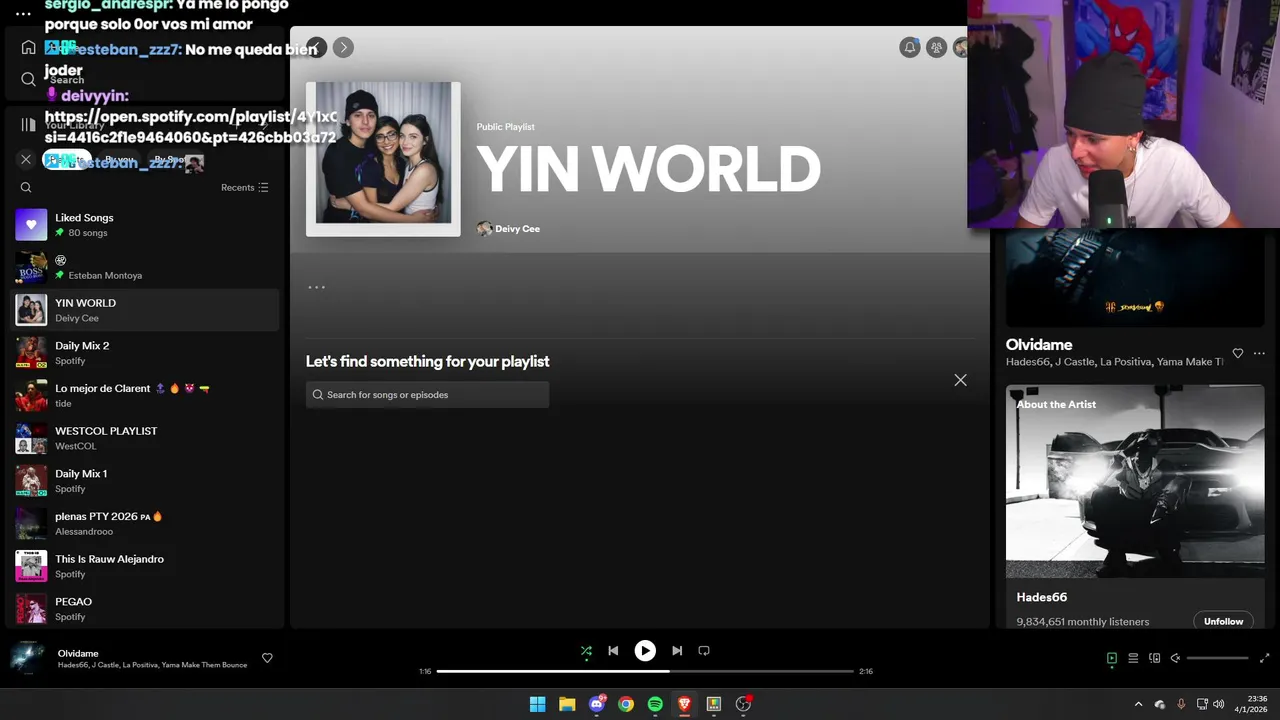
Task: Click the volume slider
Action: tap(1218, 658)
